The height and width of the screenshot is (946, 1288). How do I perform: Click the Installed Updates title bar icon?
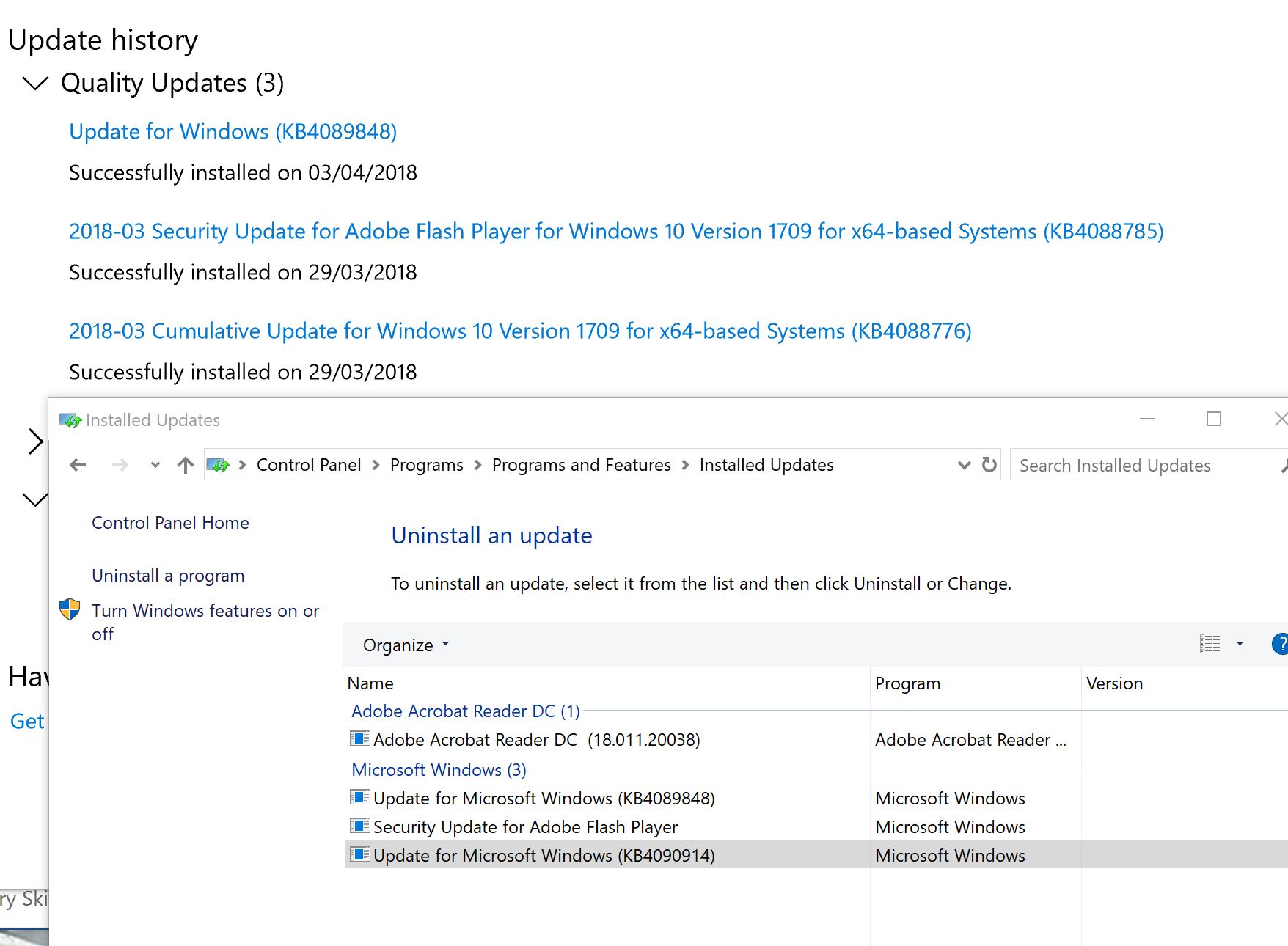coord(70,420)
